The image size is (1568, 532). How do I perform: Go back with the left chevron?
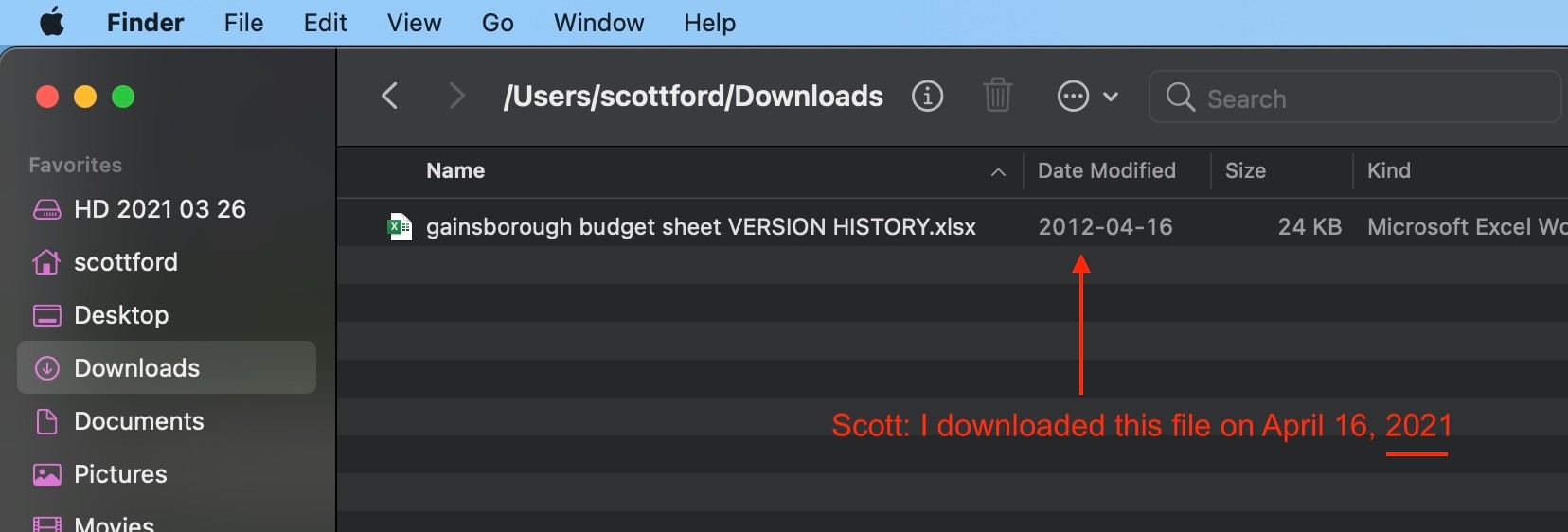click(x=389, y=96)
